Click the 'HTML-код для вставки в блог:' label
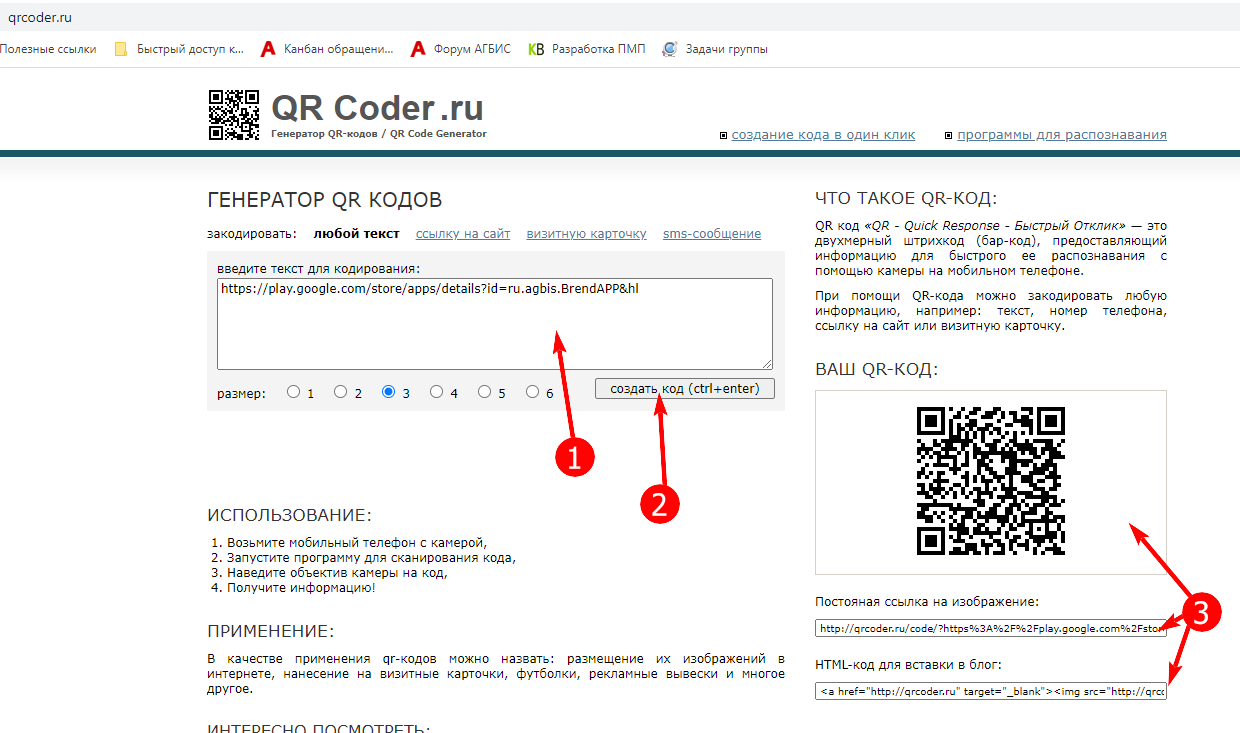1240x733 pixels. tap(908, 665)
